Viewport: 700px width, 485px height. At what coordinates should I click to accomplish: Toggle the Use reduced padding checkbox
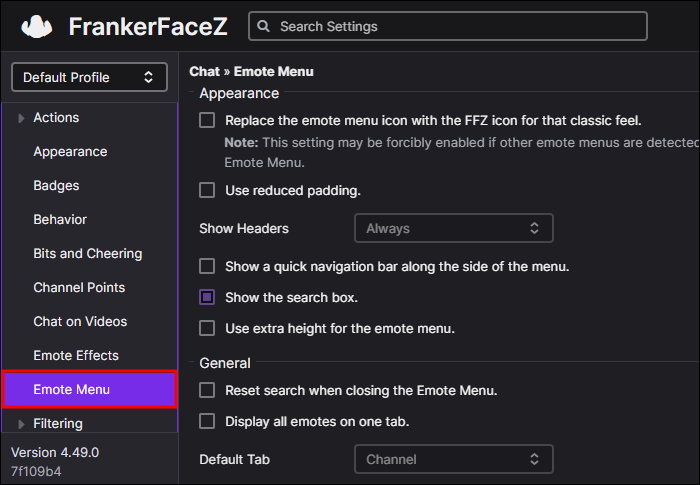coord(207,190)
